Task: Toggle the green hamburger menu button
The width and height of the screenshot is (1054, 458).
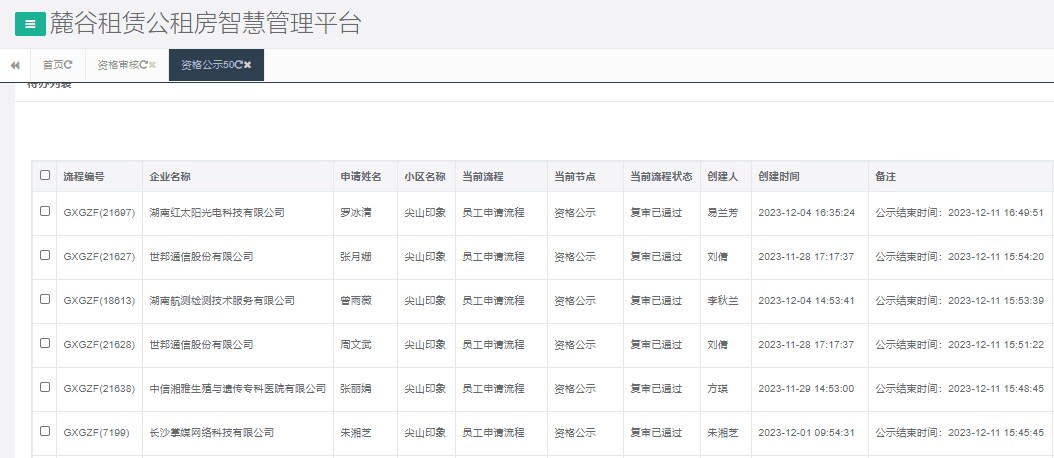Action: click(30, 24)
